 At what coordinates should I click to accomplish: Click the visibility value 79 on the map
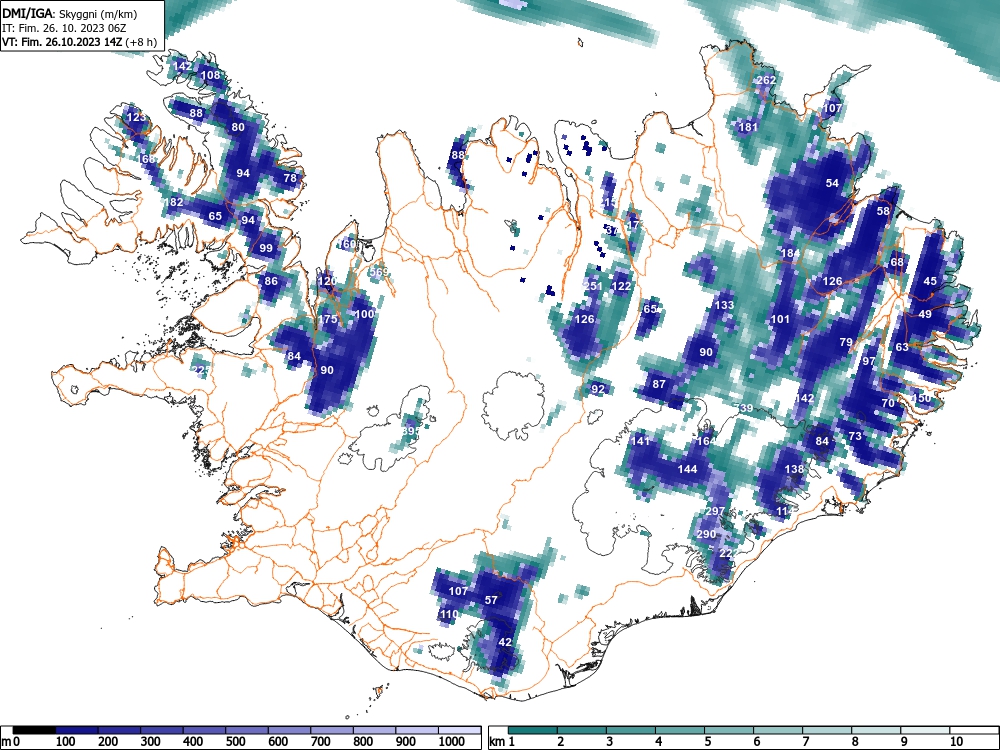pos(846,342)
